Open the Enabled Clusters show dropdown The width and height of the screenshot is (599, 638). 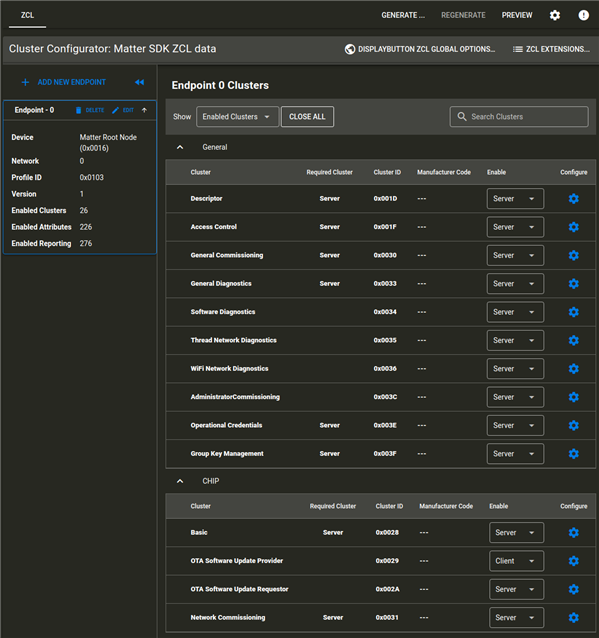[238, 117]
